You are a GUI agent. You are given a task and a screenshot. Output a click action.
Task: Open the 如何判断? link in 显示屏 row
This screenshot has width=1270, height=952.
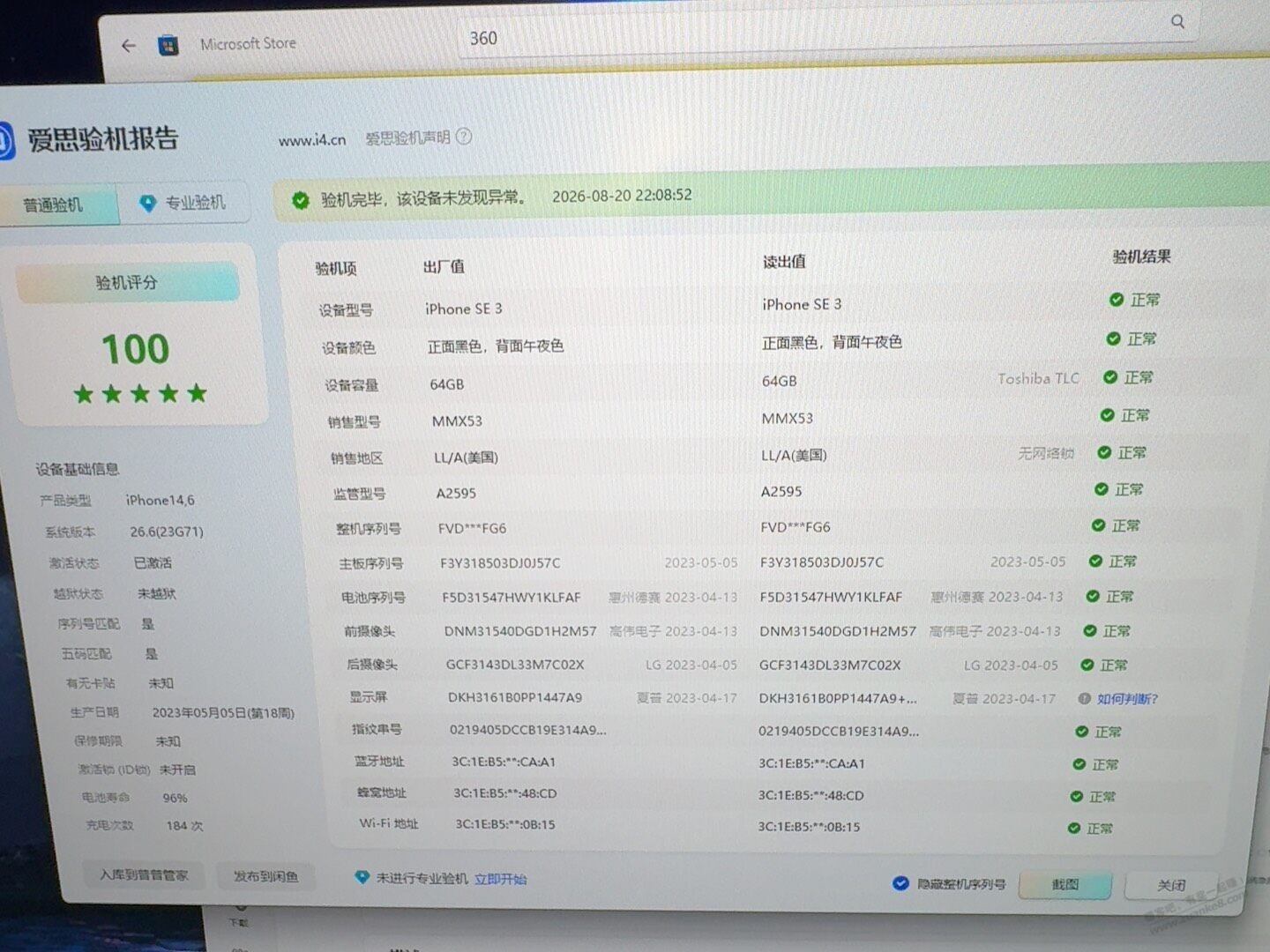1127,698
